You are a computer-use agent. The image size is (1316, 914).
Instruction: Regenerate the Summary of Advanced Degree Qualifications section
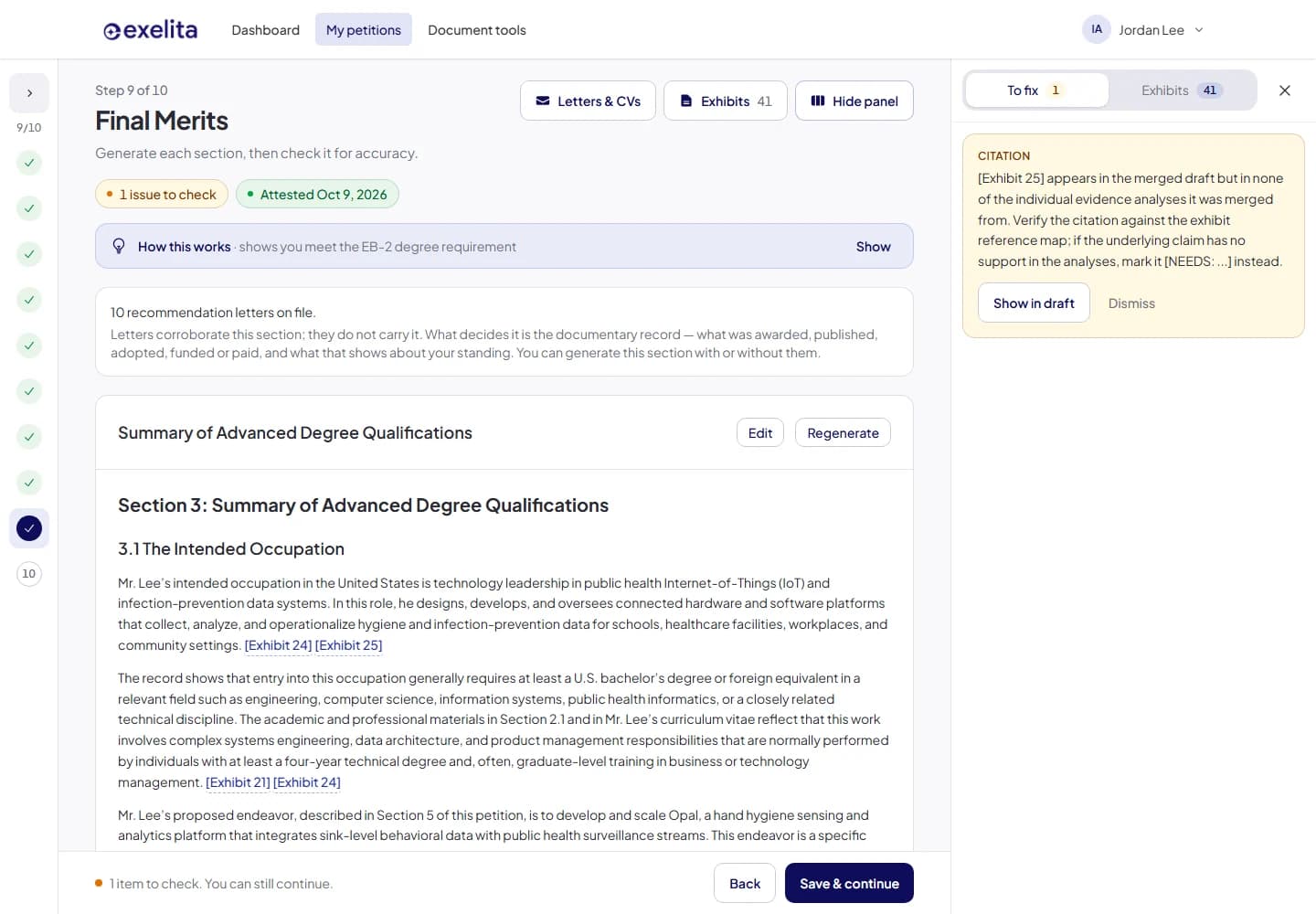pyautogui.click(x=843, y=433)
